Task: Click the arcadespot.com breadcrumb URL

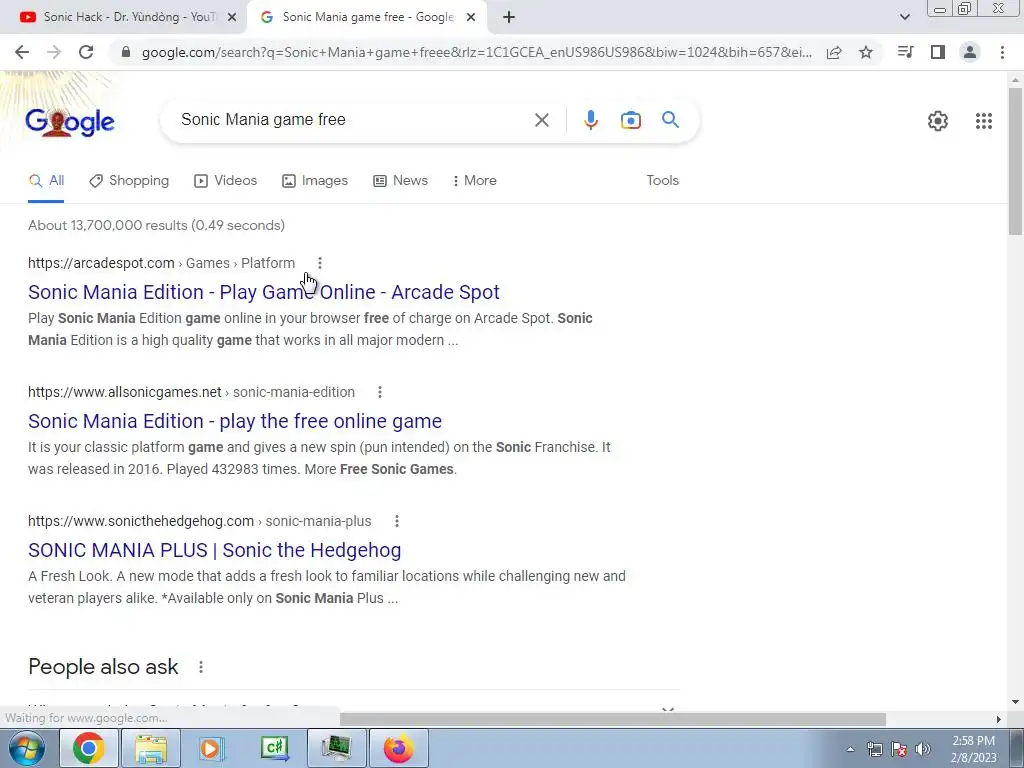Action: [x=161, y=263]
